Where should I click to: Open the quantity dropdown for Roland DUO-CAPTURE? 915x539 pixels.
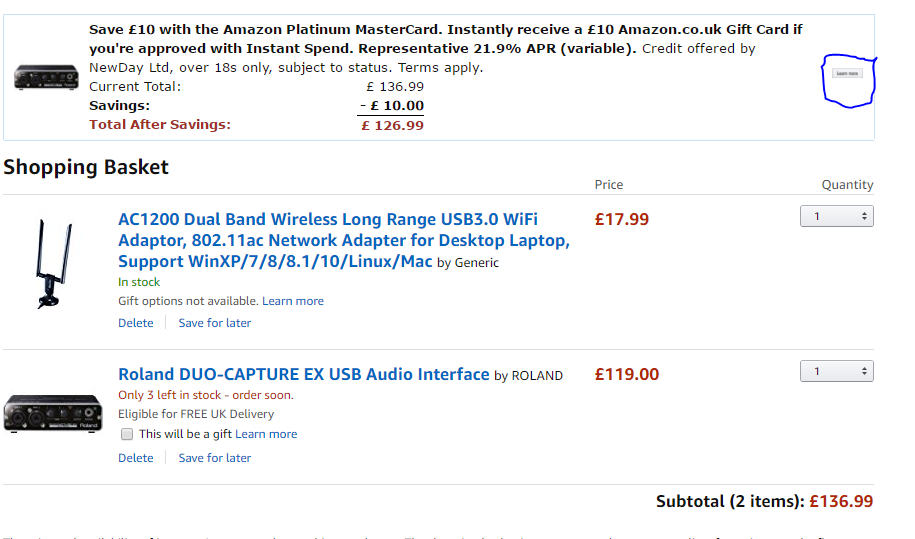(x=836, y=372)
